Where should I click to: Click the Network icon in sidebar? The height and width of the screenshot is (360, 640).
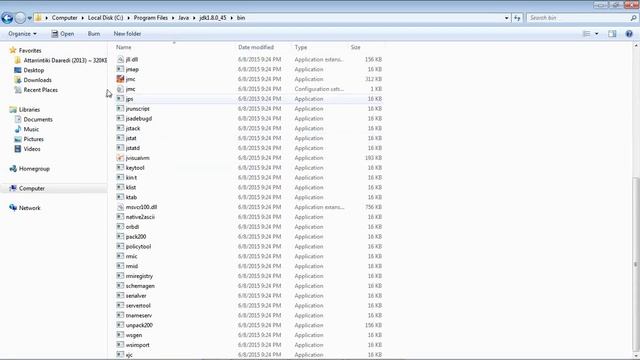(13, 208)
